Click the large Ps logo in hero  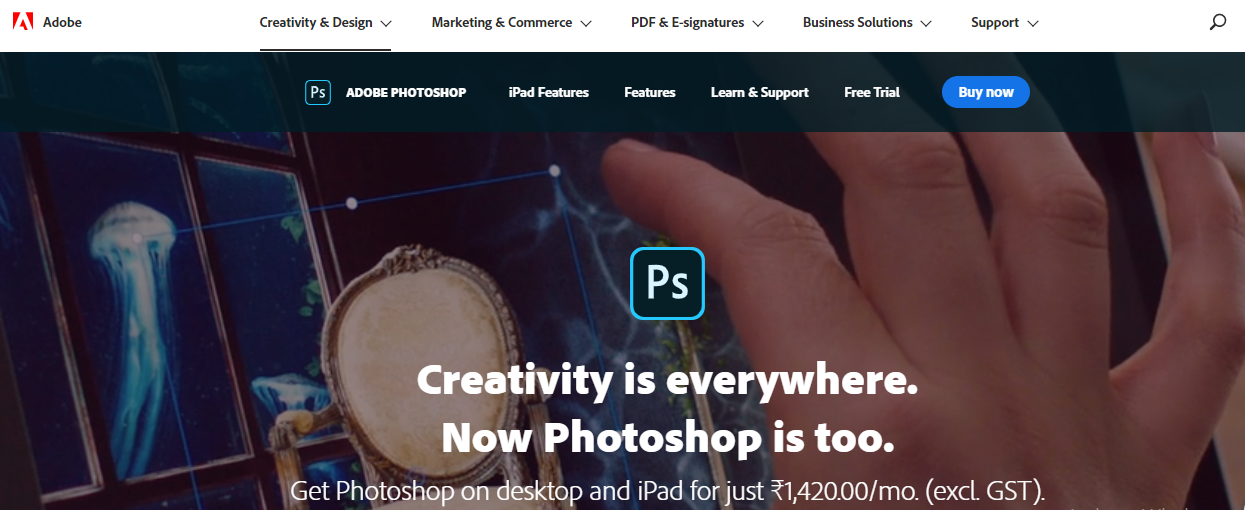(667, 283)
